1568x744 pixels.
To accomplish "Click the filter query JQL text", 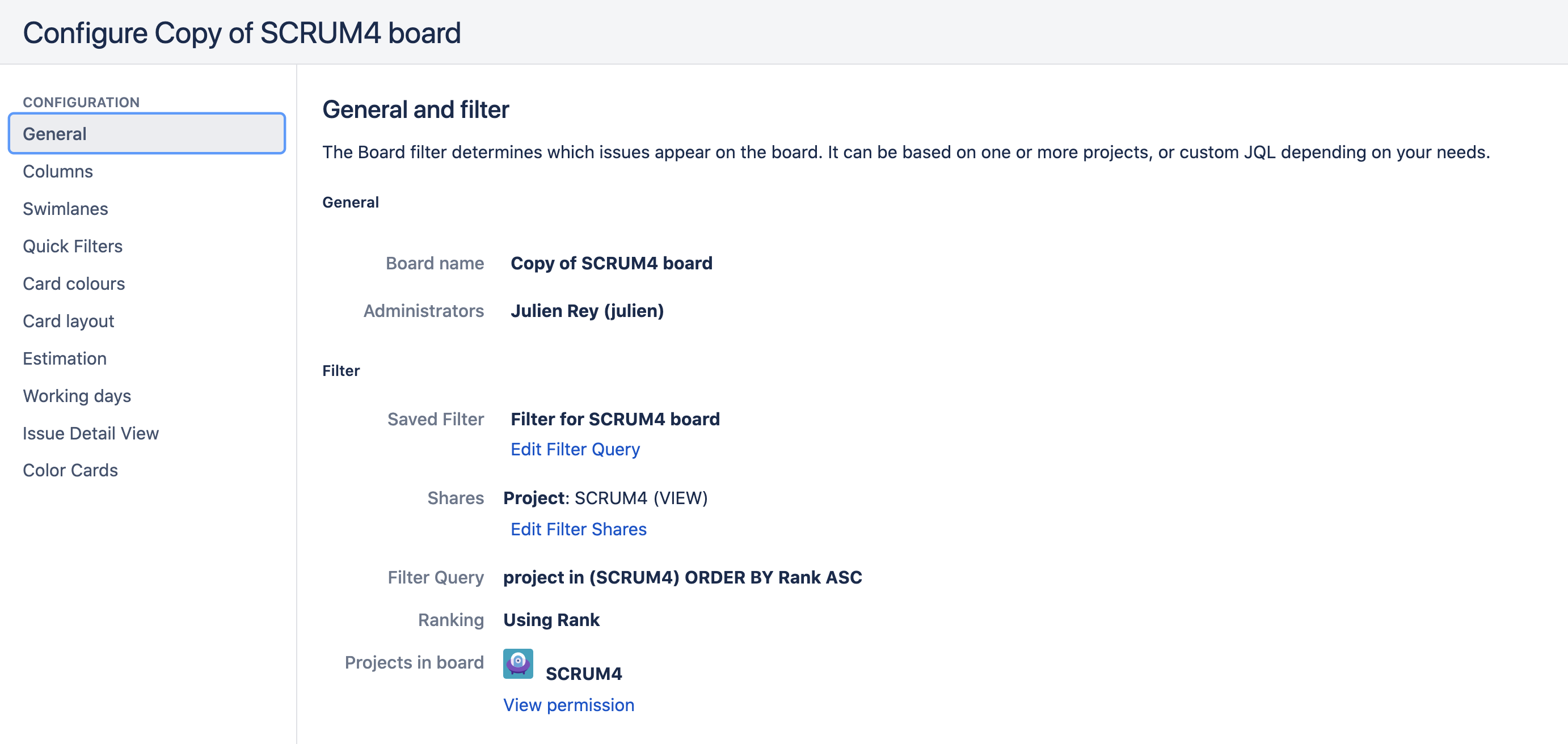I will tap(682, 577).
